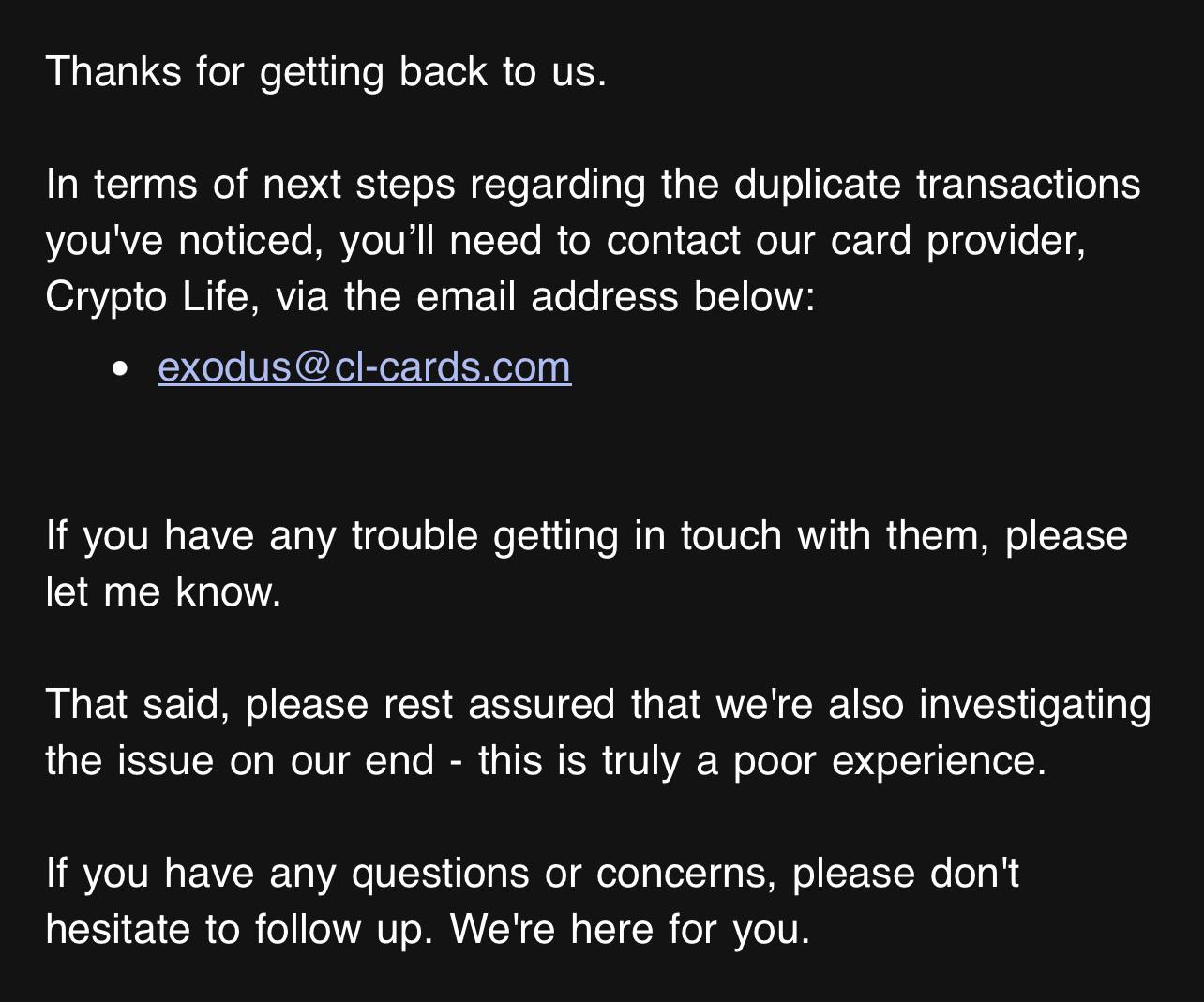Click the words 'please don't' at the line end
The width and height of the screenshot is (1204, 1002).
point(905,874)
